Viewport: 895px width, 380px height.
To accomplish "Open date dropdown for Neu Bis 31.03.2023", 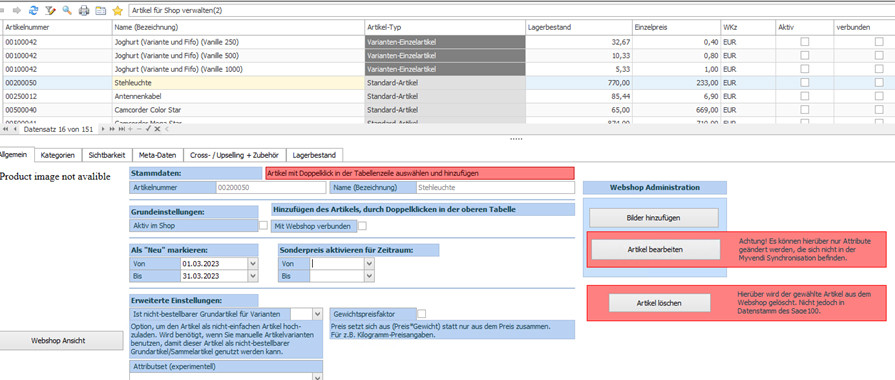I will pyautogui.click(x=253, y=276).
